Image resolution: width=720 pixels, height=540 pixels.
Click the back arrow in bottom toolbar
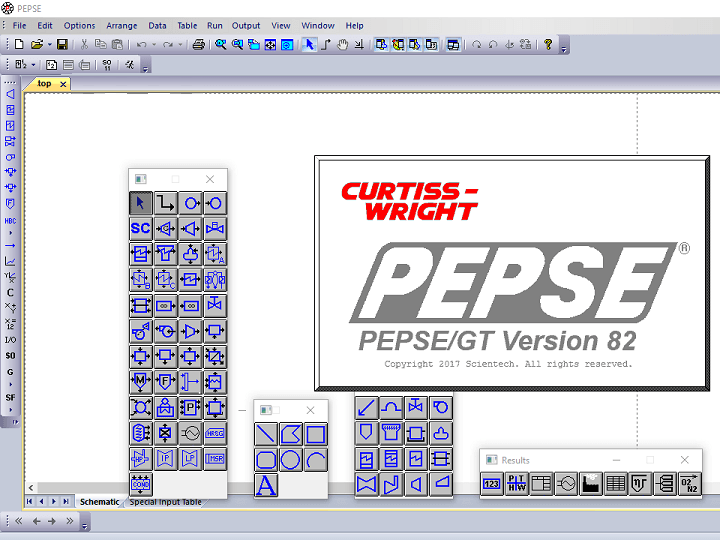click(37, 521)
